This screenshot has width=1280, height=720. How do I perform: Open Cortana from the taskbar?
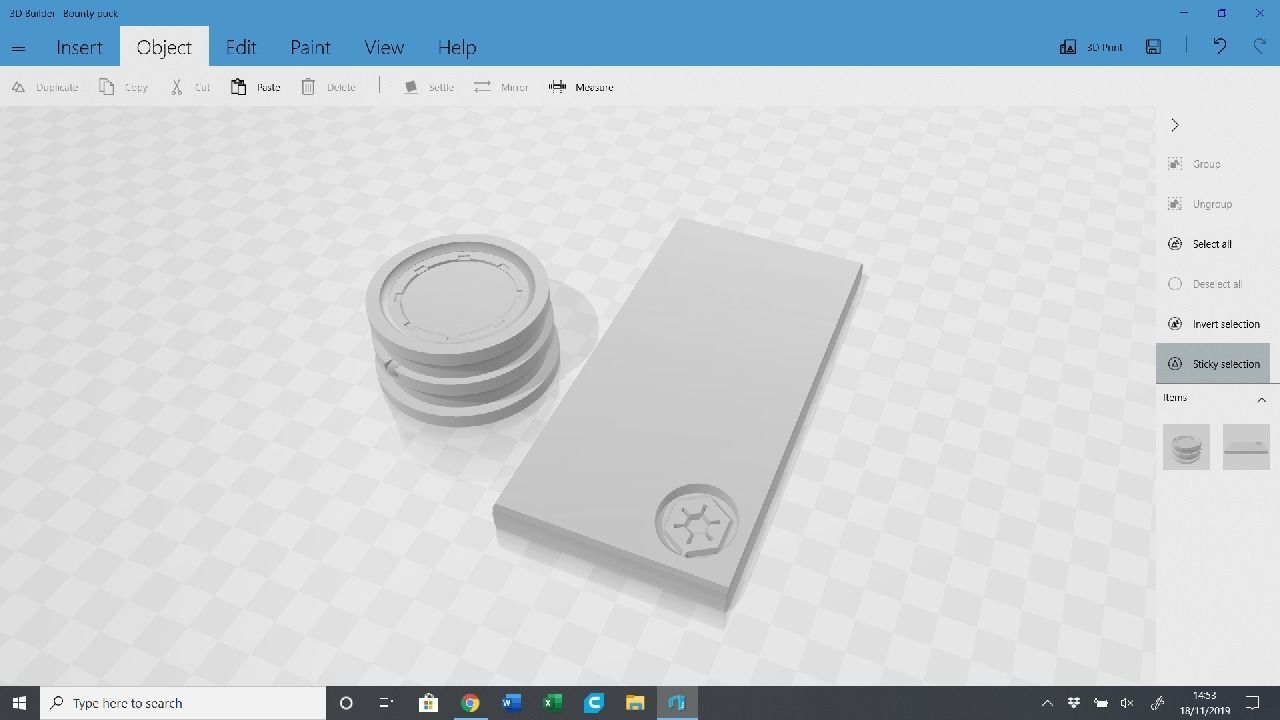pyautogui.click(x=346, y=703)
